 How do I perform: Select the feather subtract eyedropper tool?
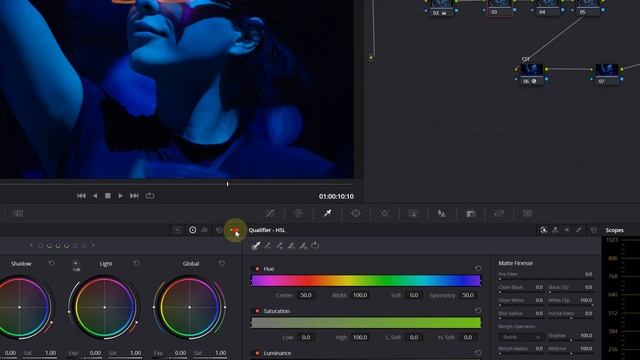[291, 245]
